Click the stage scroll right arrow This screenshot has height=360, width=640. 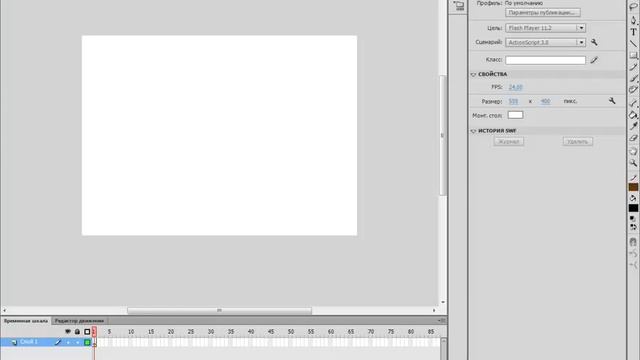coord(434,311)
